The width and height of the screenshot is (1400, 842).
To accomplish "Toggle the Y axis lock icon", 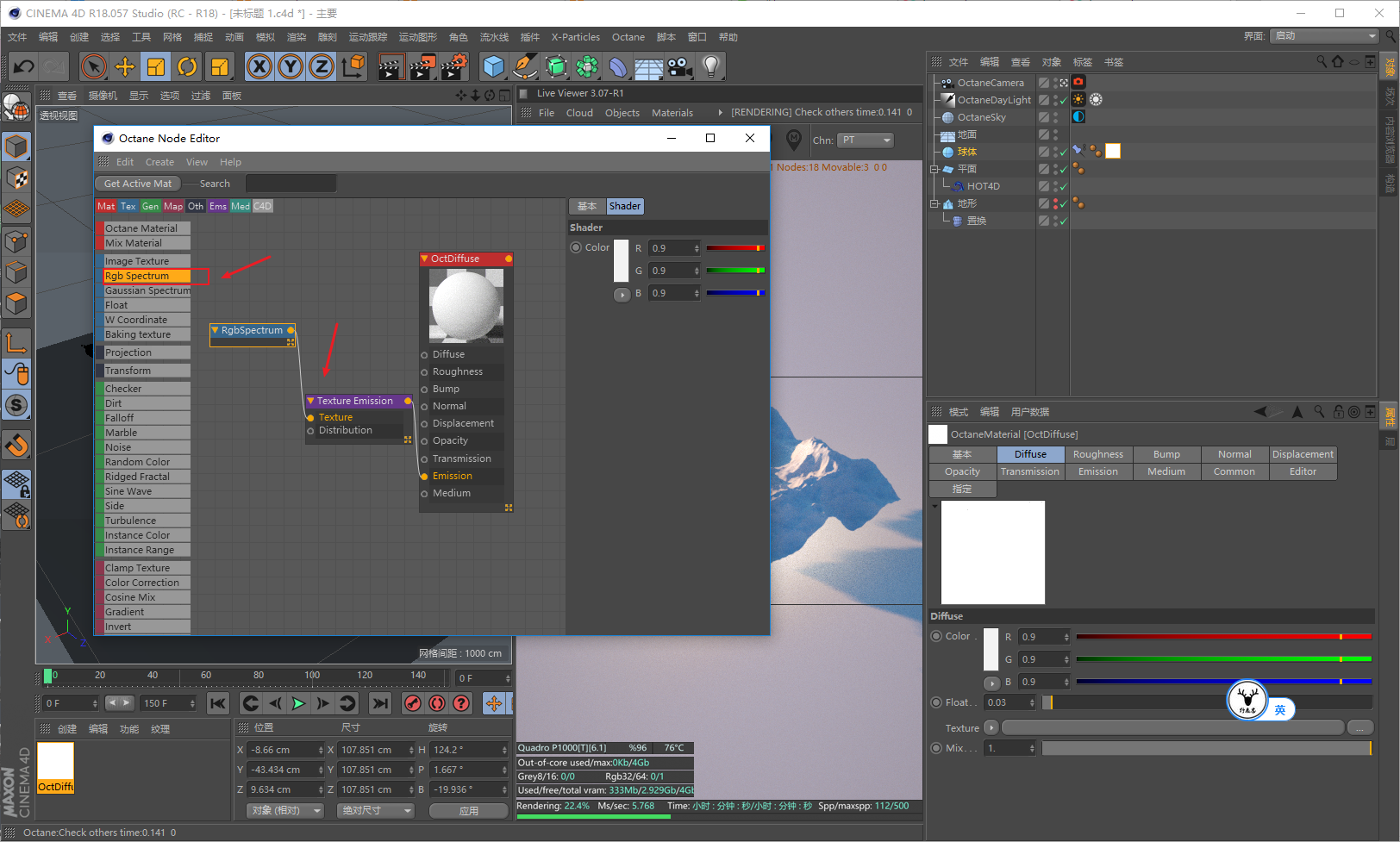I will pos(291,66).
